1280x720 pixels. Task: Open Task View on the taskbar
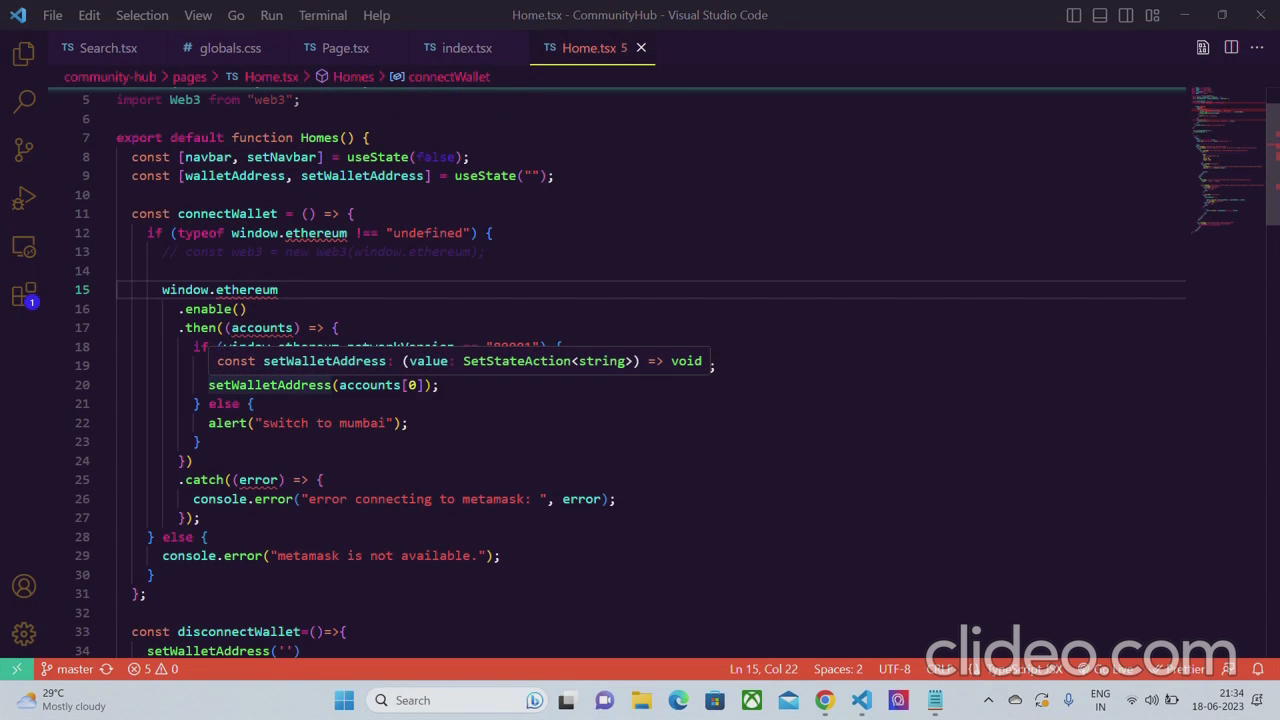pyautogui.click(x=567, y=700)
